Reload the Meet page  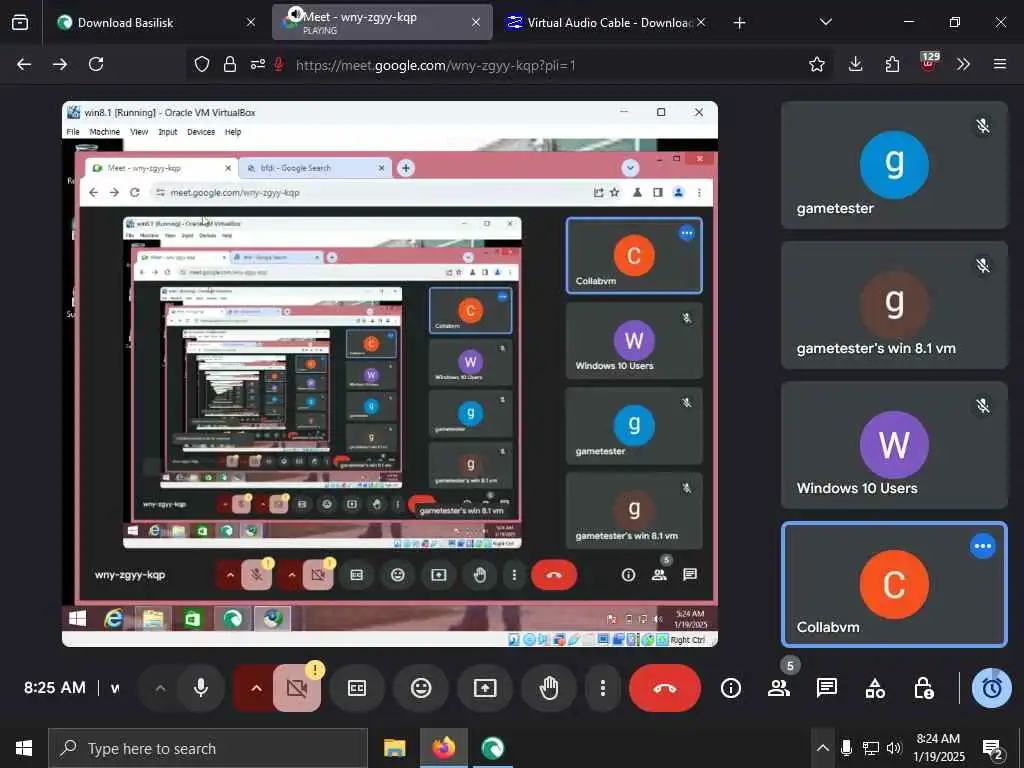click(96, 64)
